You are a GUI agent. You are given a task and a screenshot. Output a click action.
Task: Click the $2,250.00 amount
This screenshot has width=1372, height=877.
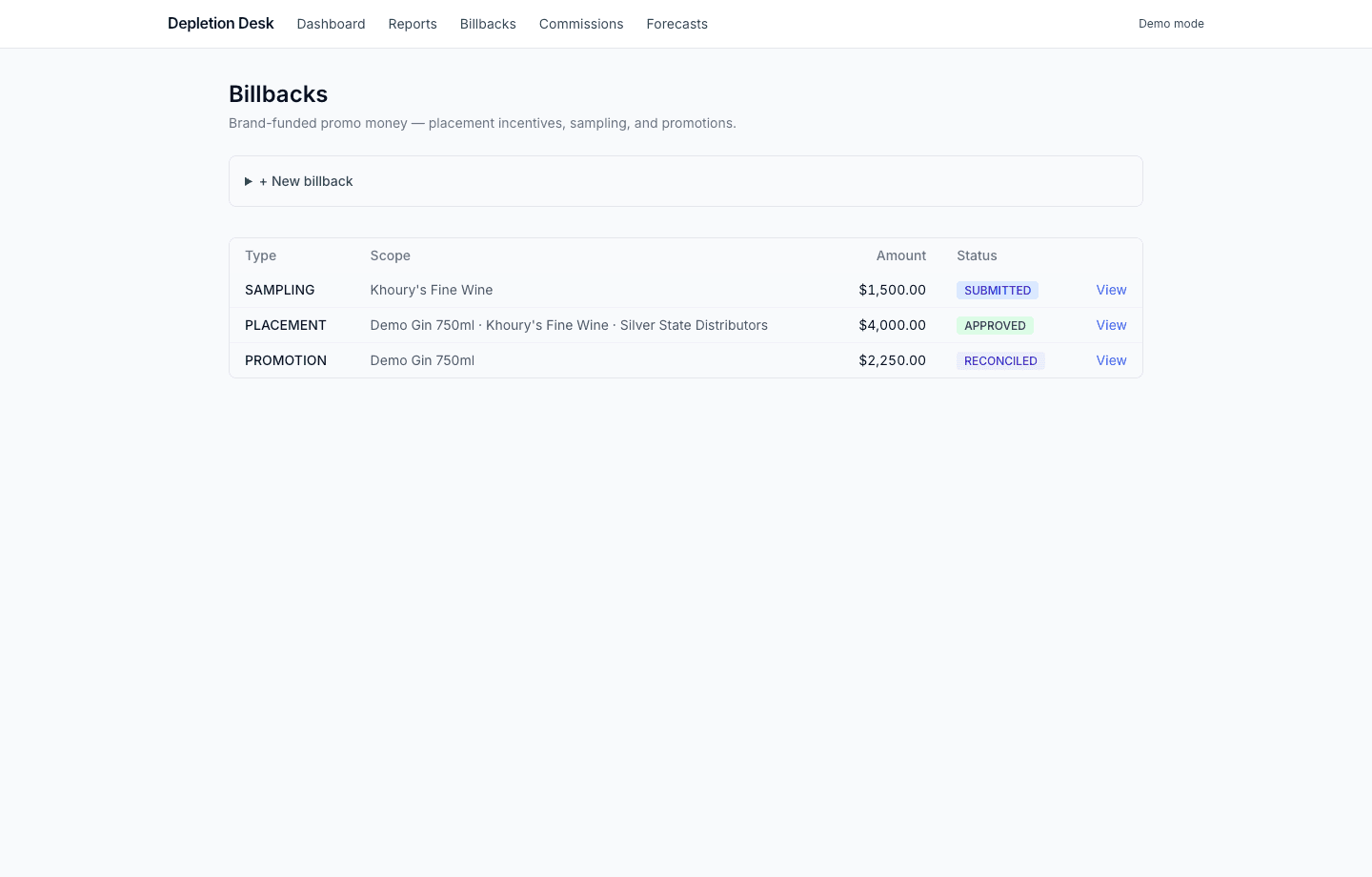point(892,360)
